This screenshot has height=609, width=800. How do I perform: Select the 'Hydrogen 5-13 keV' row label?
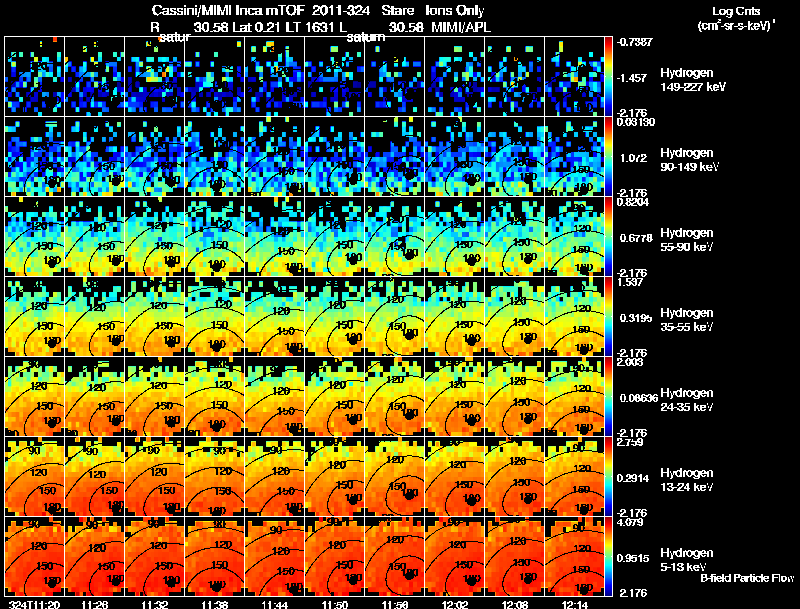click(x=687, y=560)
